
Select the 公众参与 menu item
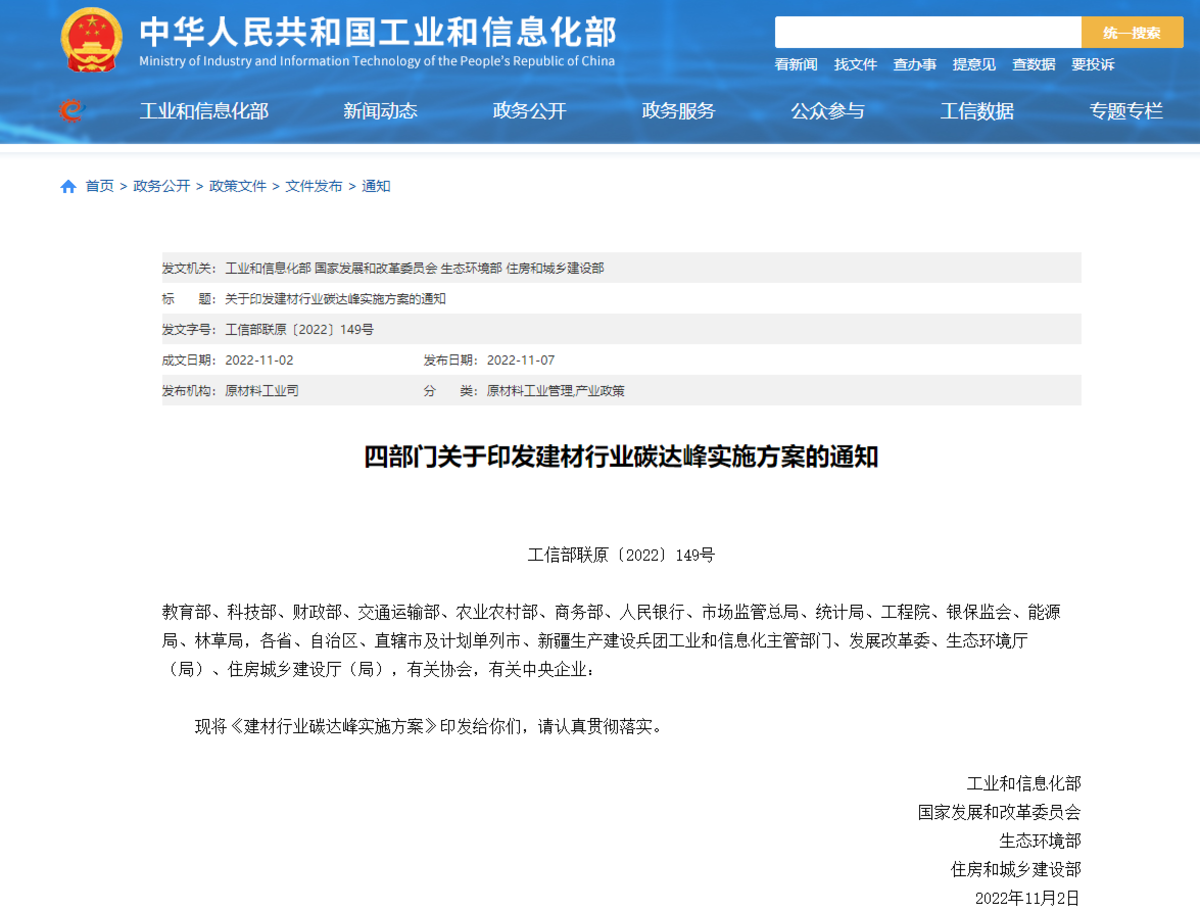(828, 111)
